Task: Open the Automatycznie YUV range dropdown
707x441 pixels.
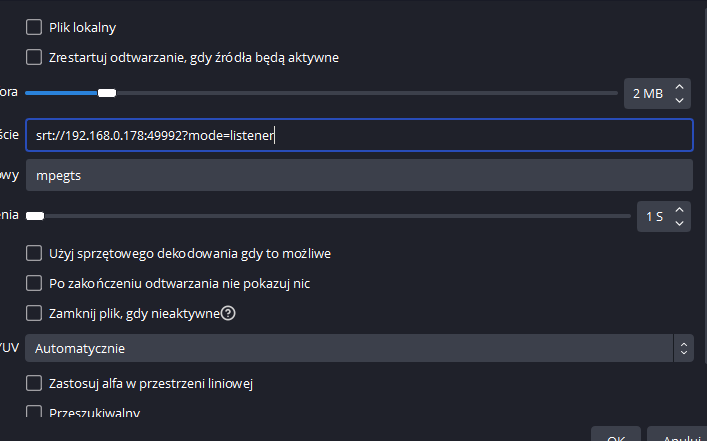Action: [x=359, y=348]
